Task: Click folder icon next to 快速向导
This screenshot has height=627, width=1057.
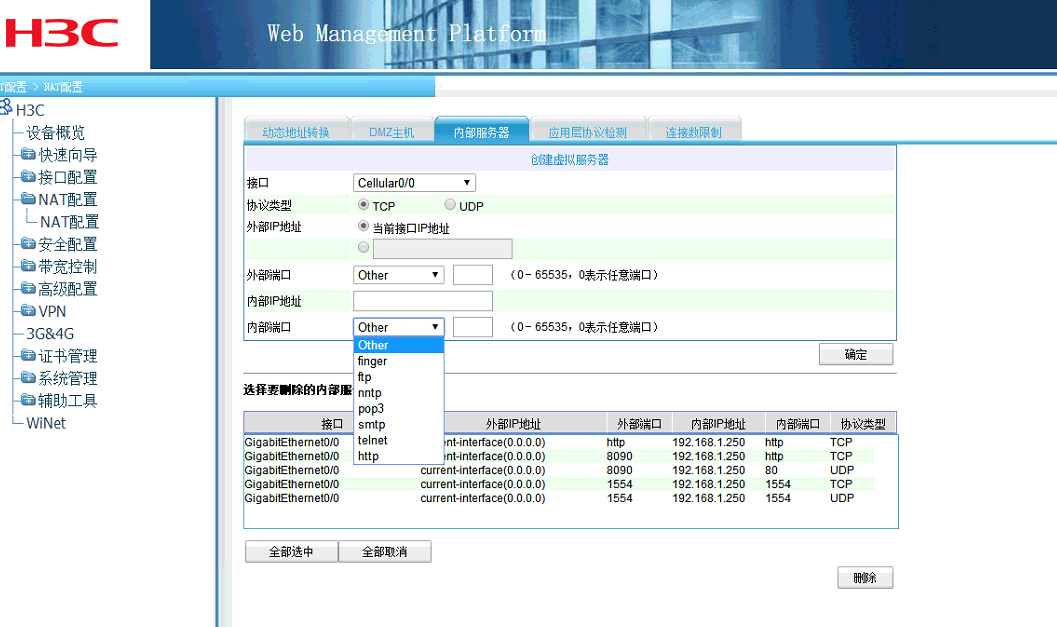Action: (x=28, y=154)
